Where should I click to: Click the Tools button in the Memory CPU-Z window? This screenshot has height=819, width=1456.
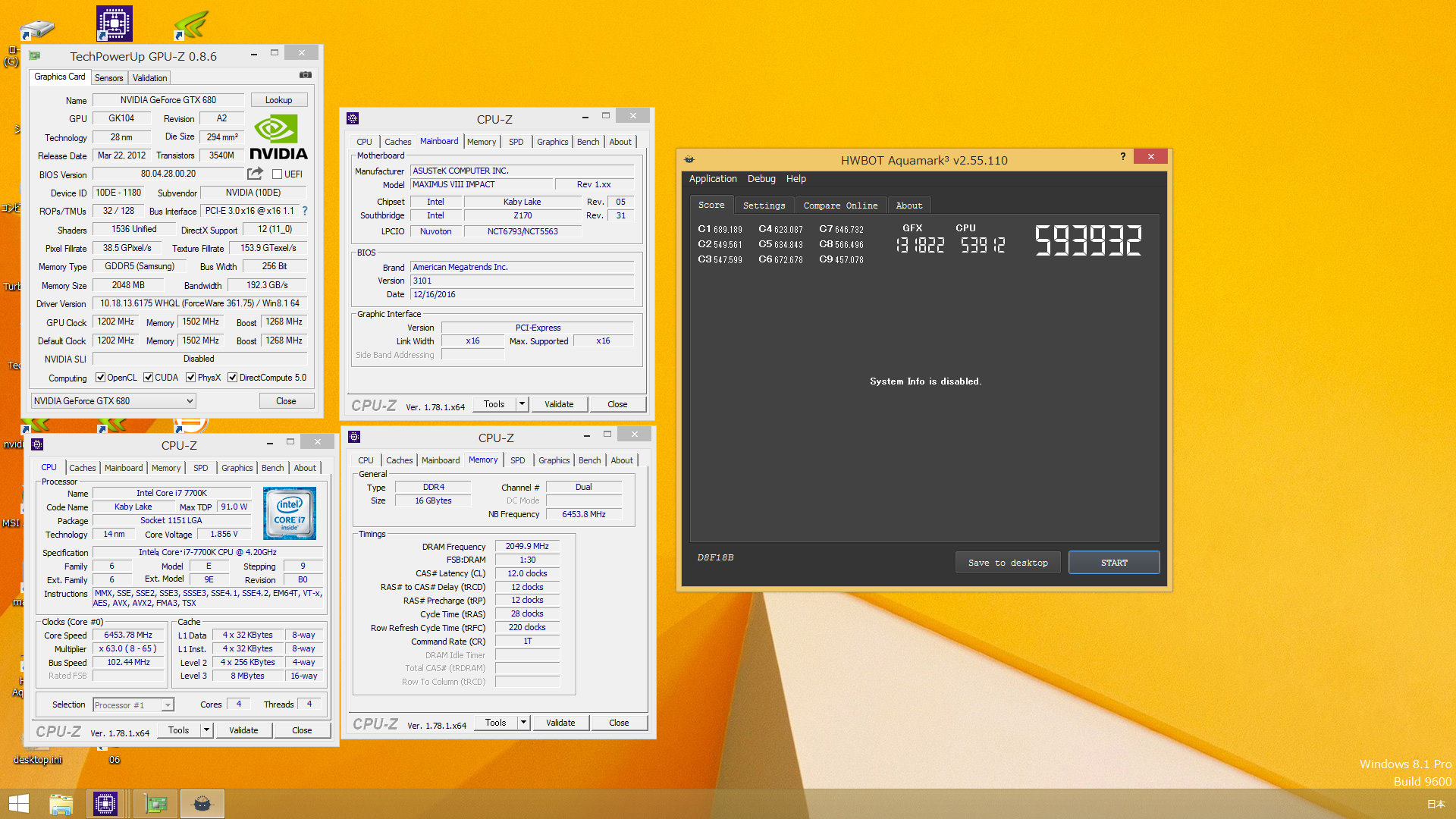tap(495, 723)
